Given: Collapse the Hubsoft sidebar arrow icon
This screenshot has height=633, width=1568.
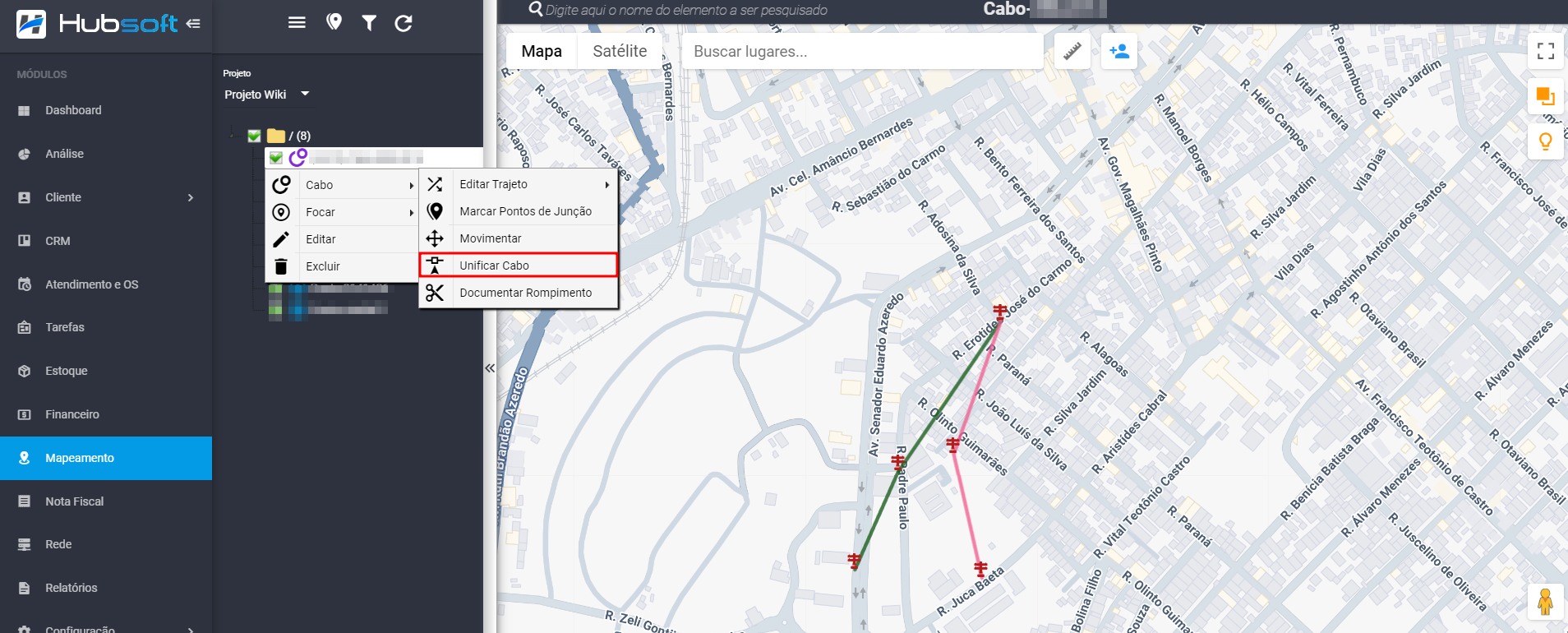Looking at the screenshot, I should [193, 23].
